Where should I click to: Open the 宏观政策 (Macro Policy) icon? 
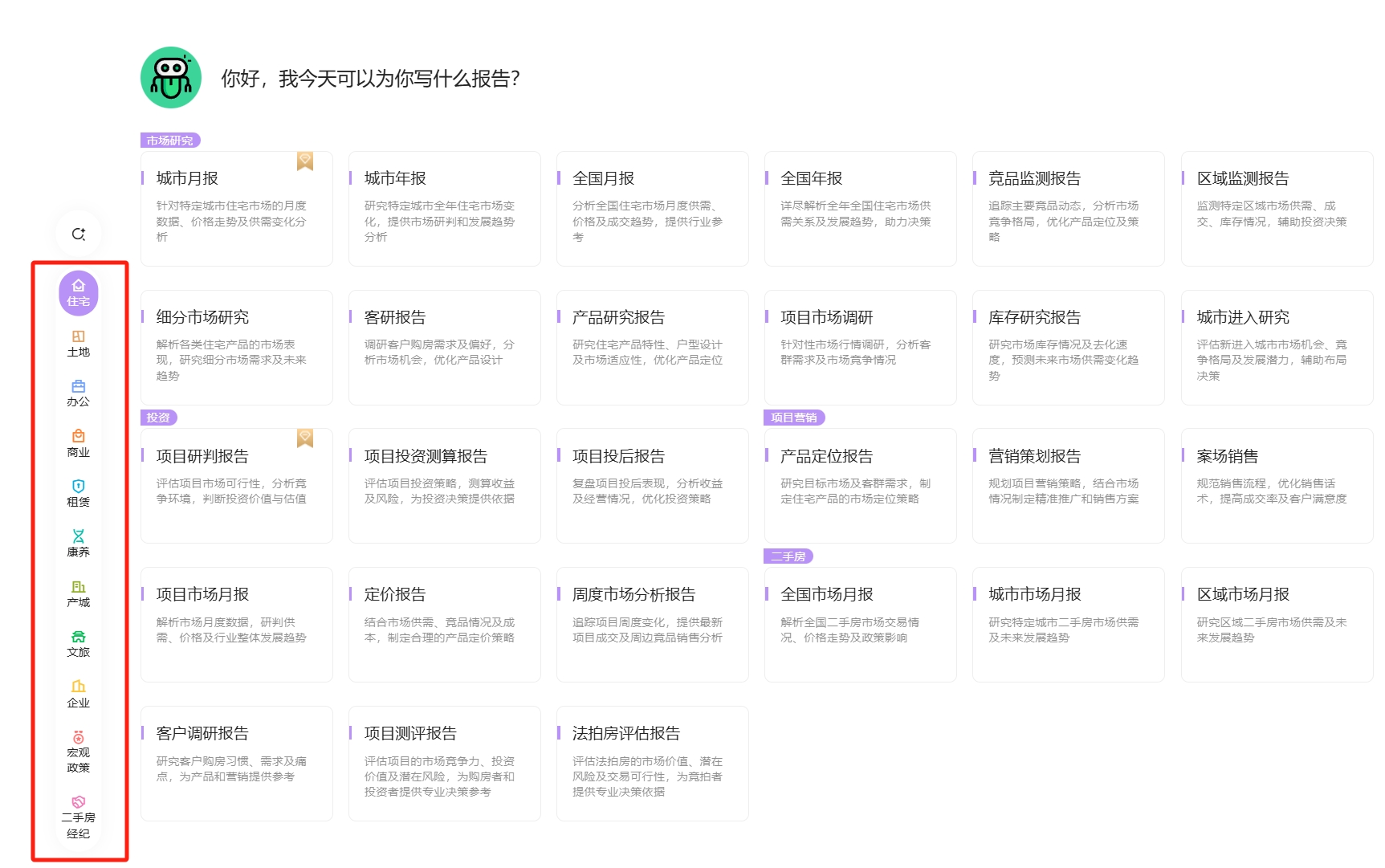click(79, 751)
